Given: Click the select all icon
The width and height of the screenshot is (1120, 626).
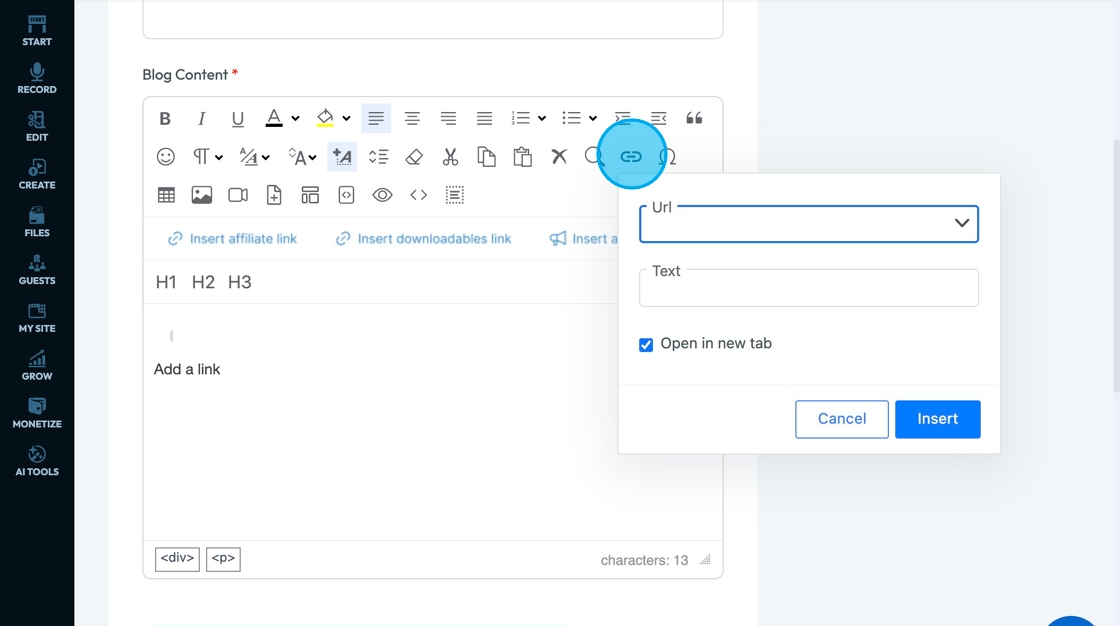Looking at the screenshot, I should click(455, 195).
